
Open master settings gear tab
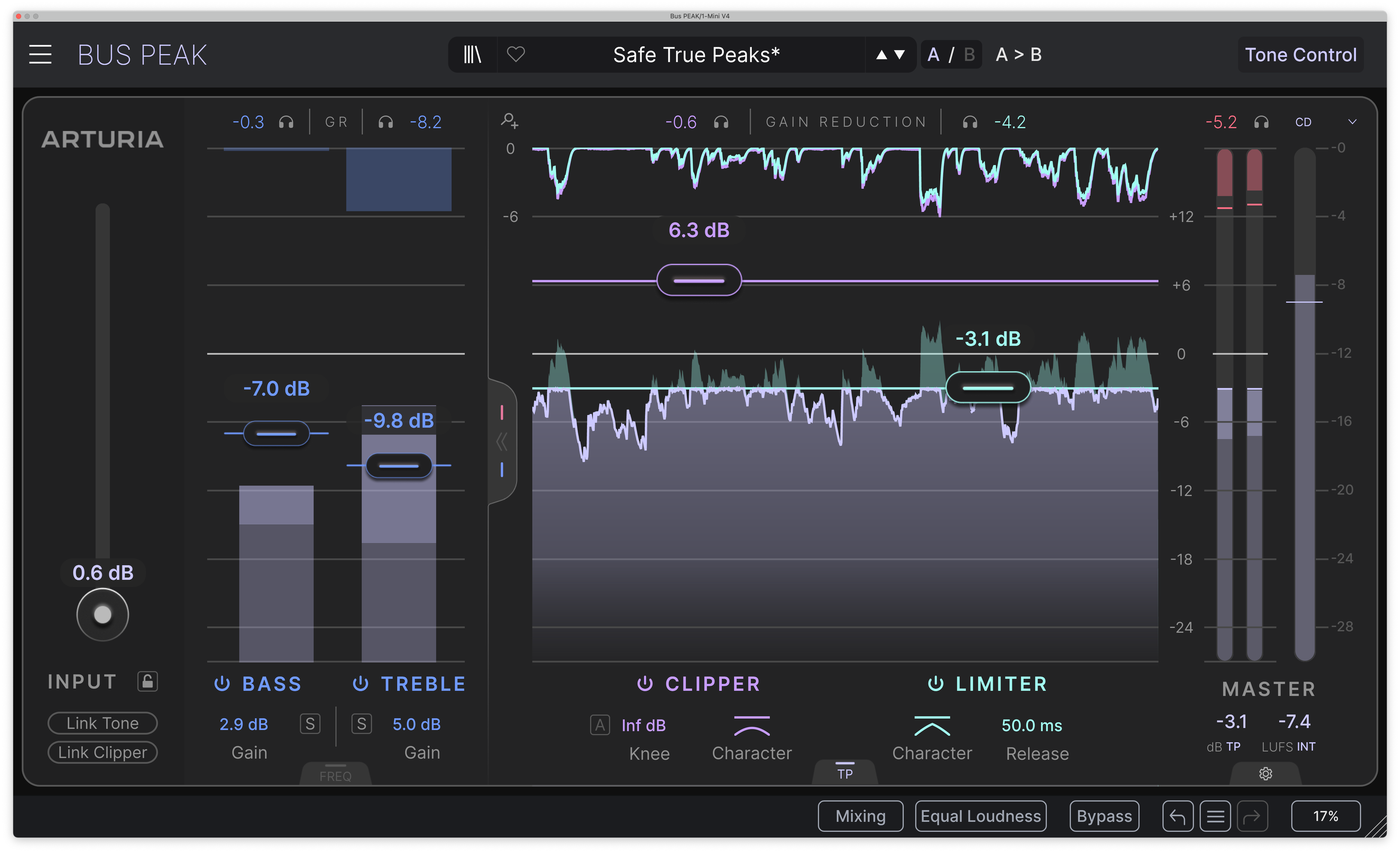coord(1265,773)
